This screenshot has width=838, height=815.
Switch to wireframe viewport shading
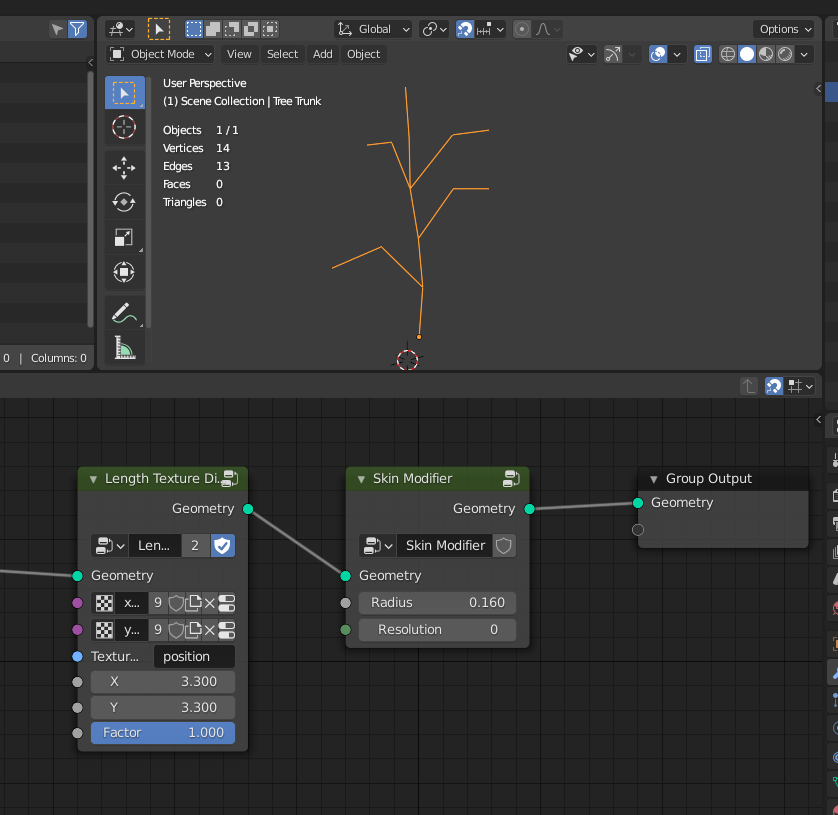(x=728, y=54)
